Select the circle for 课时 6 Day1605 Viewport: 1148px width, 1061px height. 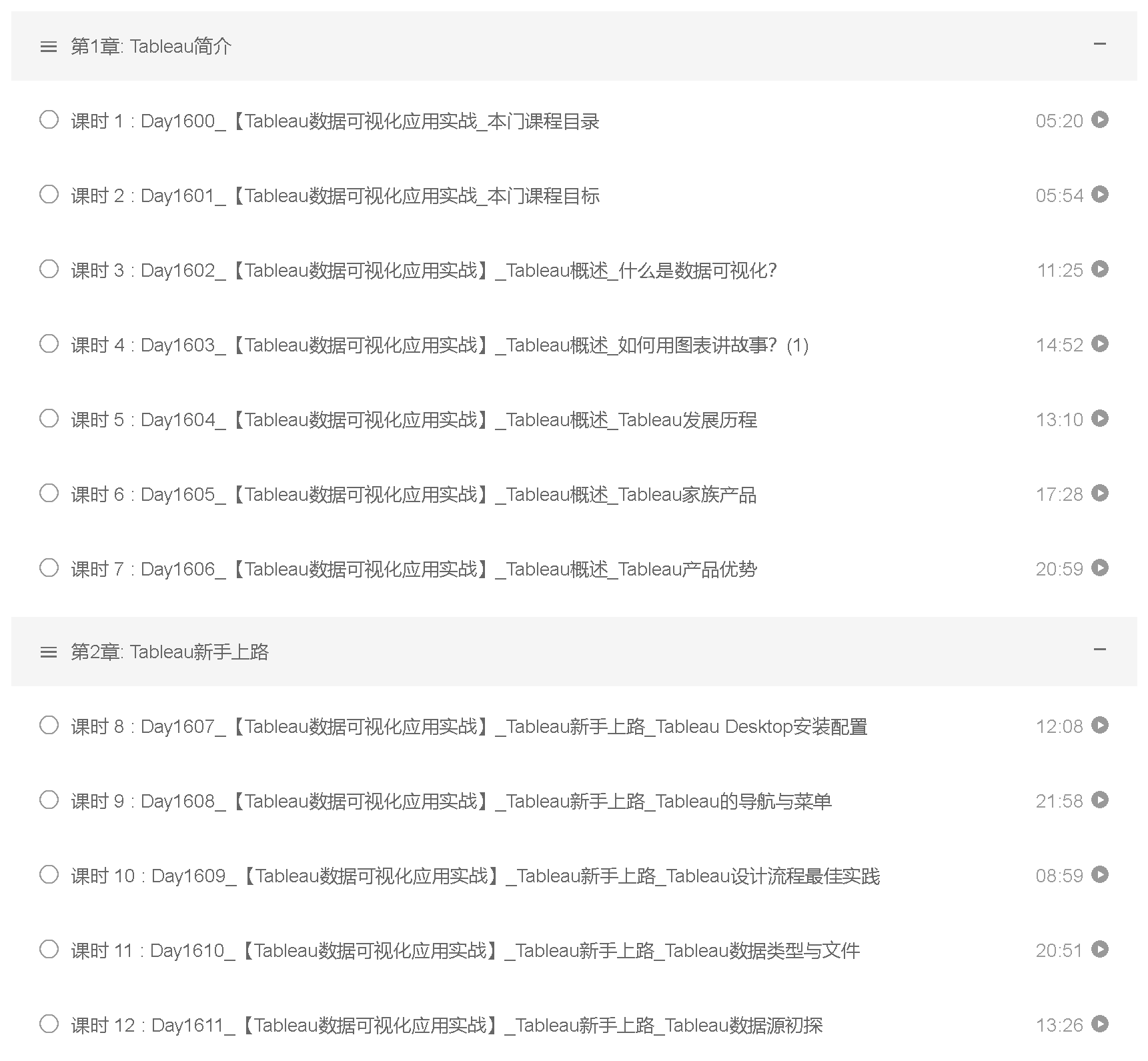[49, 493]
